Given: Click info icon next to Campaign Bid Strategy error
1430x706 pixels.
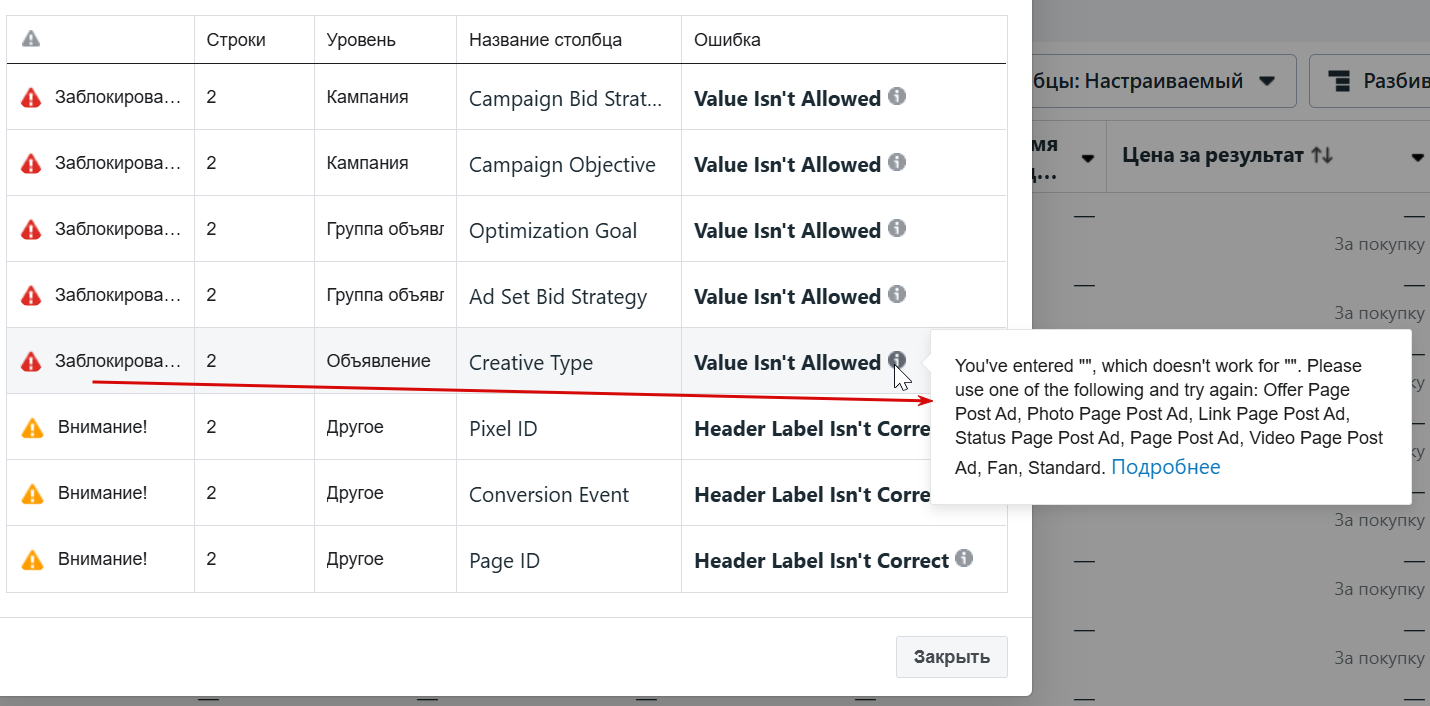Looking at the screenshot, I should [x=897, y=96].
